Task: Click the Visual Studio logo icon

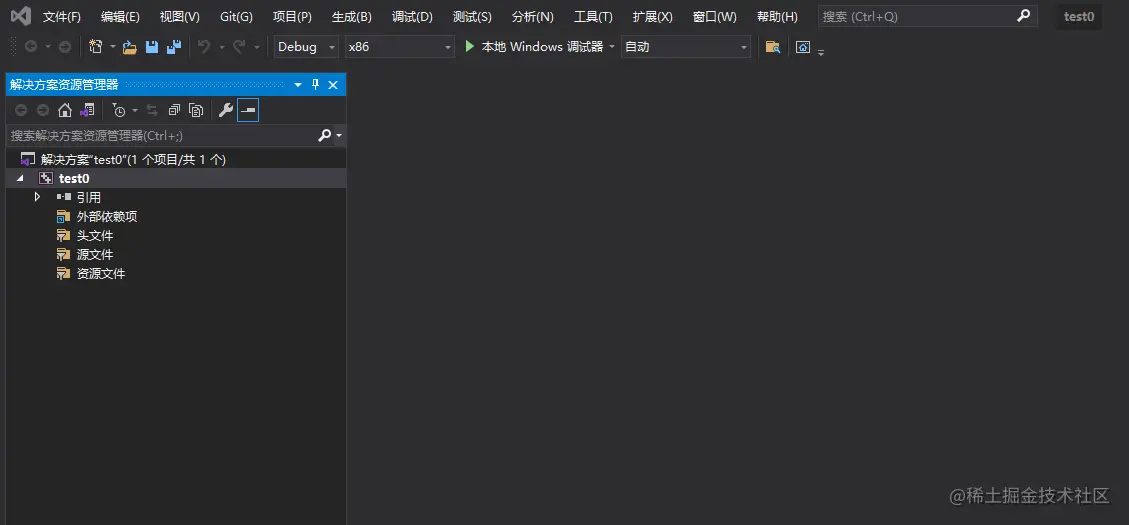Action: (x=20, y=16)
